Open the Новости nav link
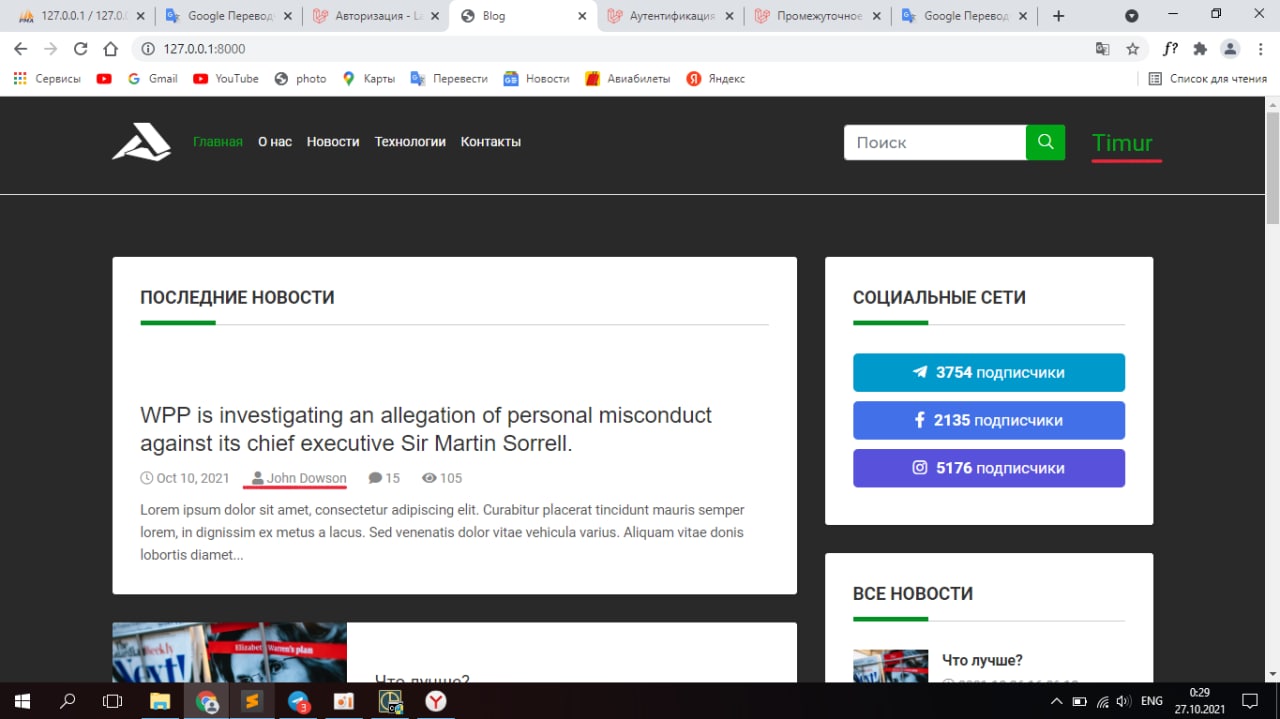Viewport: 1280px width, 719px height. point(333,142)
